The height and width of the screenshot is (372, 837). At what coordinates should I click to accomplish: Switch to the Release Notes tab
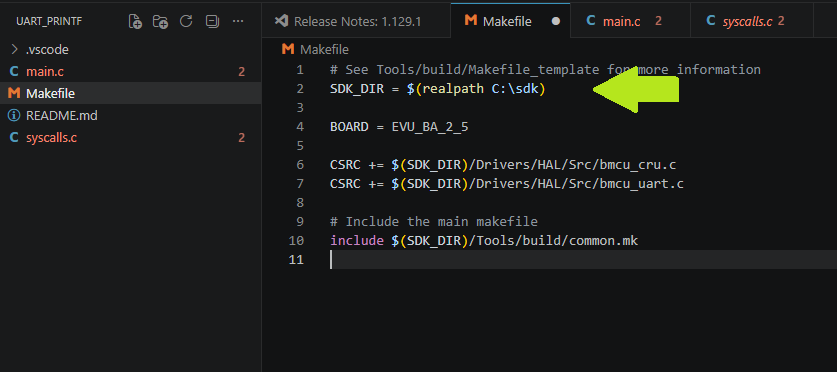tap(356, 21)
